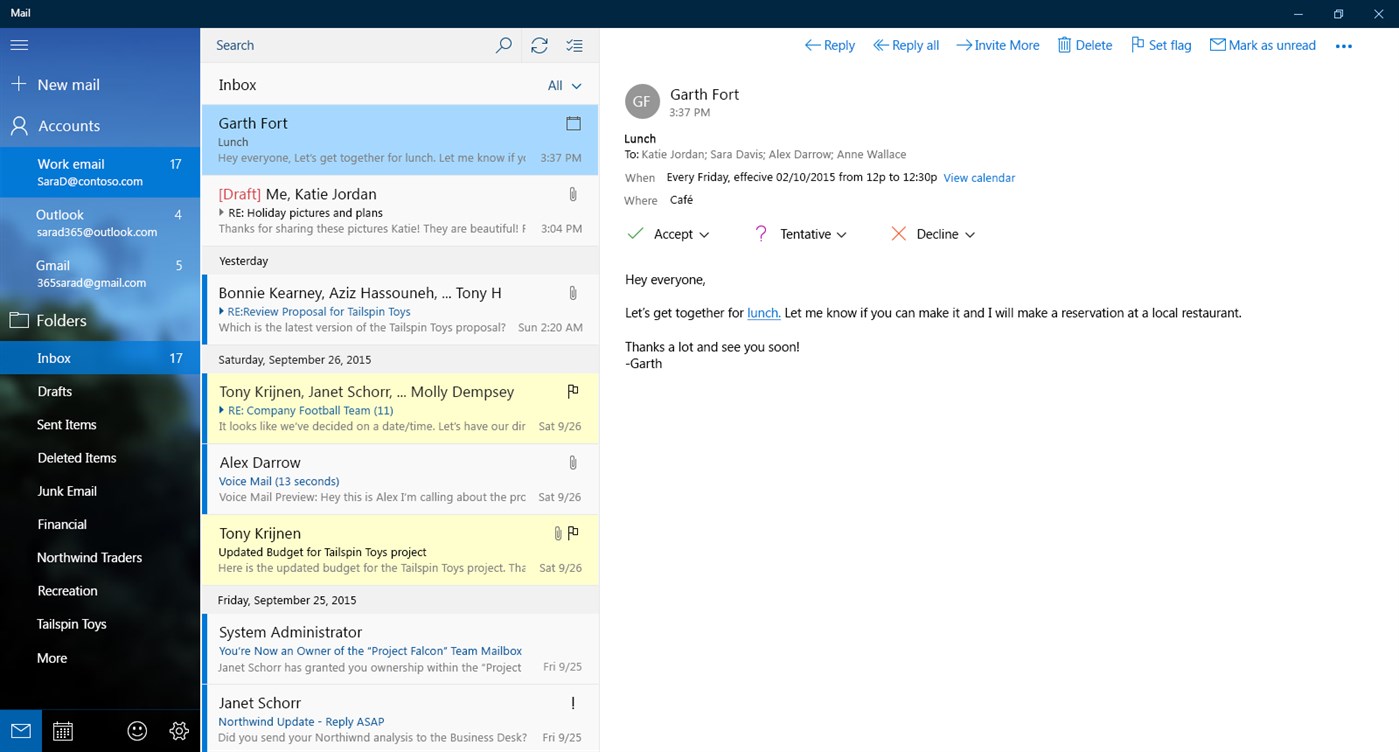1399x752 pixels.
Task: Click the search magnifier icon
Action: click(503, 45)
